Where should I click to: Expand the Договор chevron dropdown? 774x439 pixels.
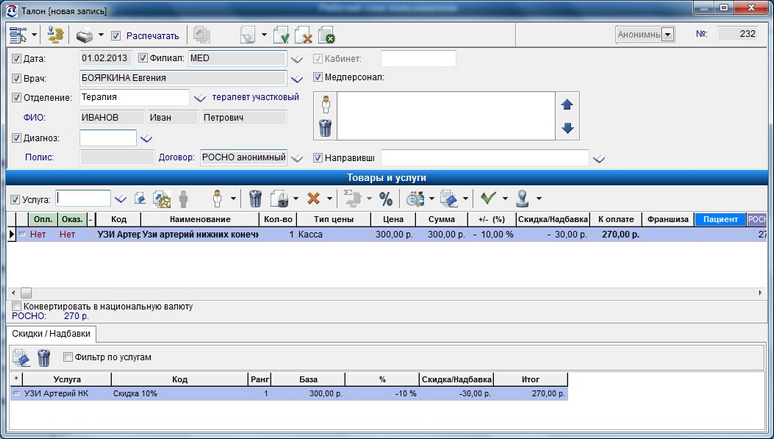click(297, 159)
